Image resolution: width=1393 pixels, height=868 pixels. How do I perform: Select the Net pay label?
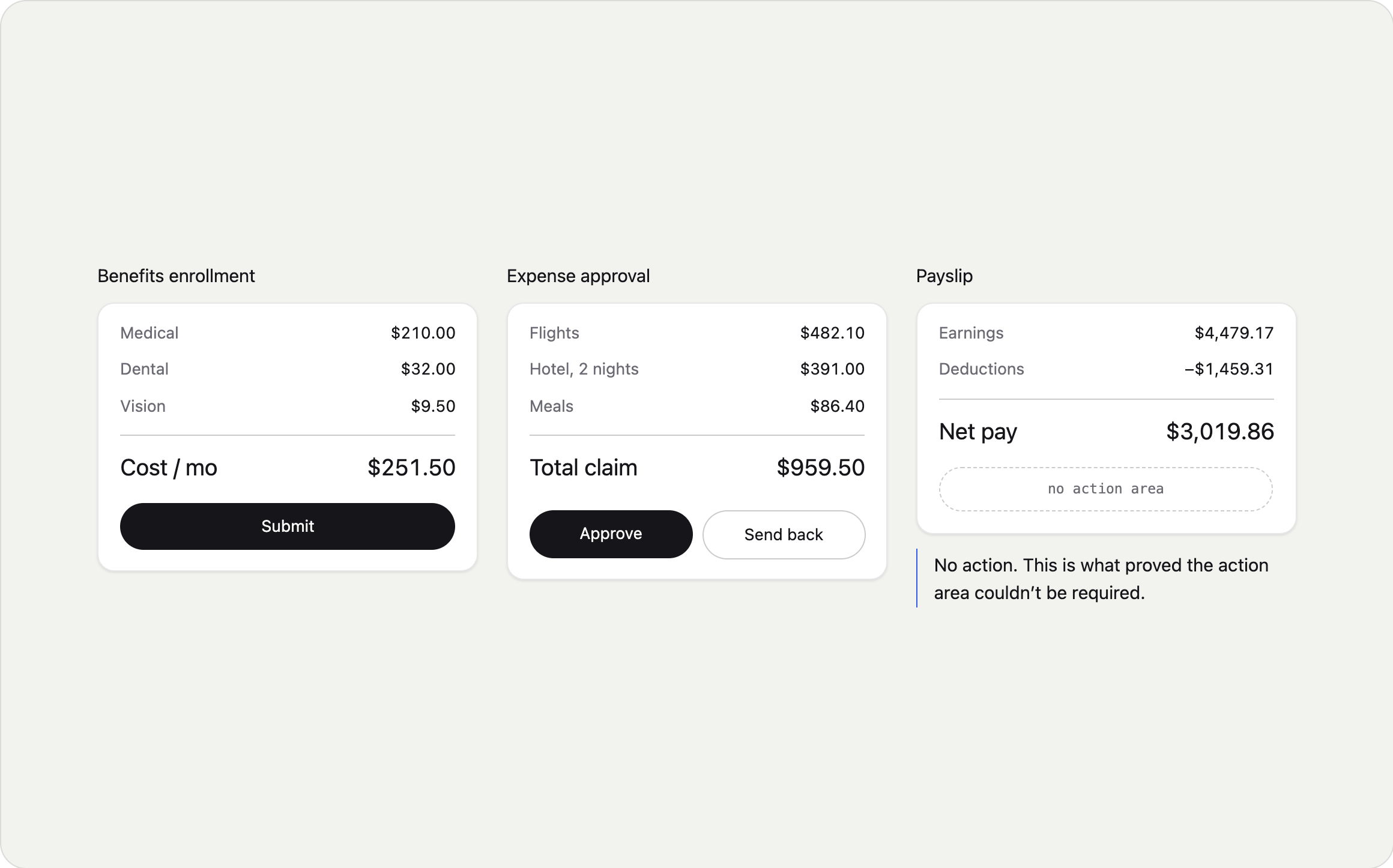978,432
